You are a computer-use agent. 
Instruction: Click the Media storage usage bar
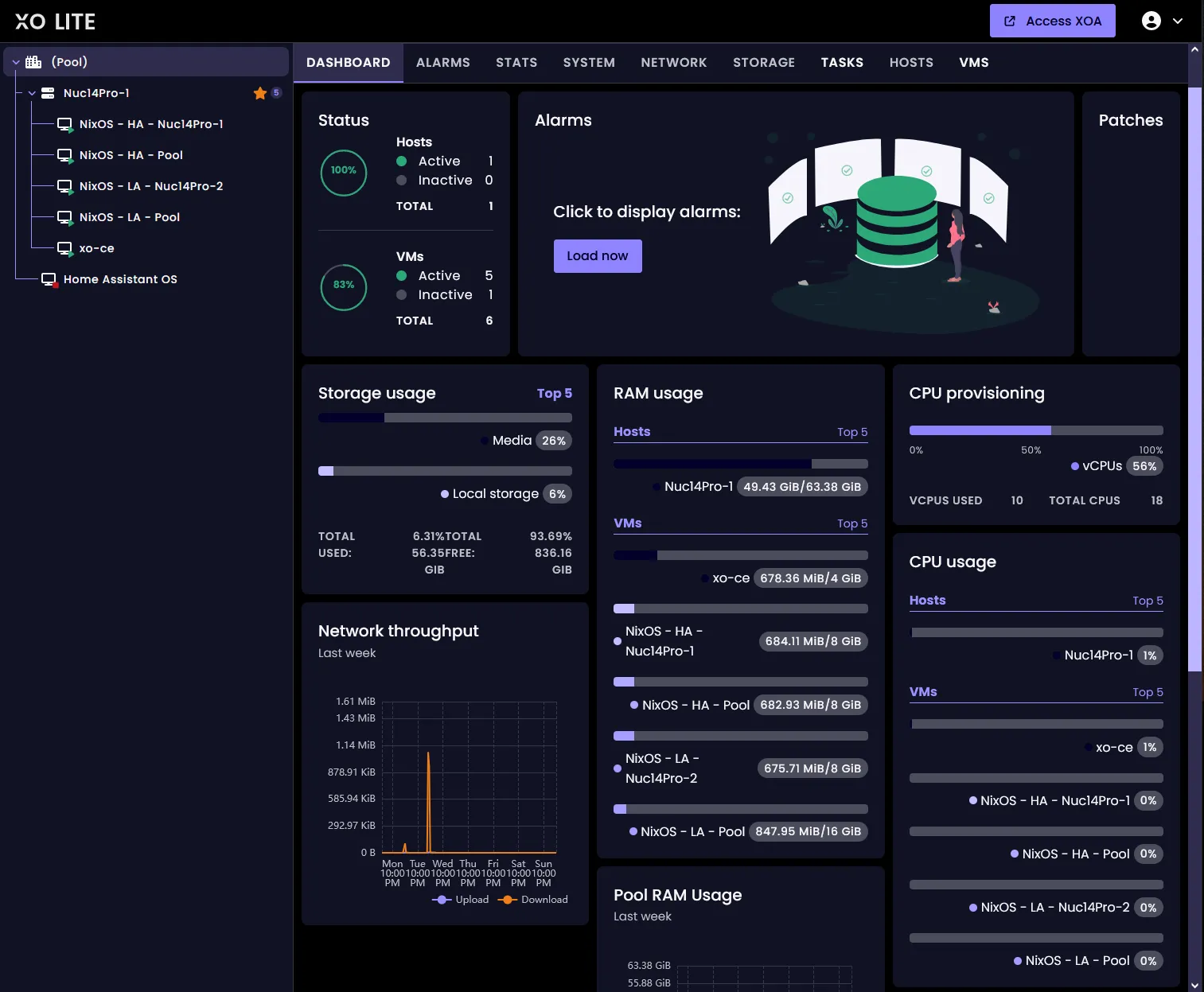(x=445, y=418)
